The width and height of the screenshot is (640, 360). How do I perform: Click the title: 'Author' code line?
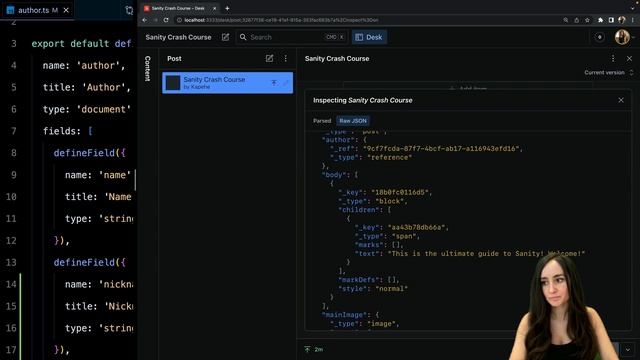[87, 87]
